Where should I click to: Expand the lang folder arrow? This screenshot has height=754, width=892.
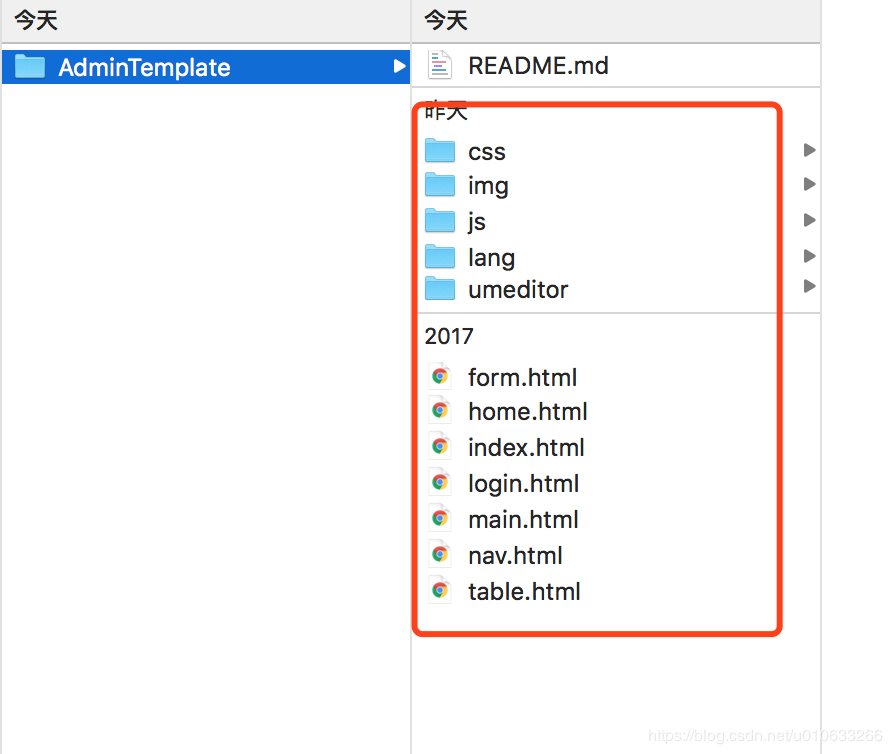pyautogui.click(x=810, y=256)
